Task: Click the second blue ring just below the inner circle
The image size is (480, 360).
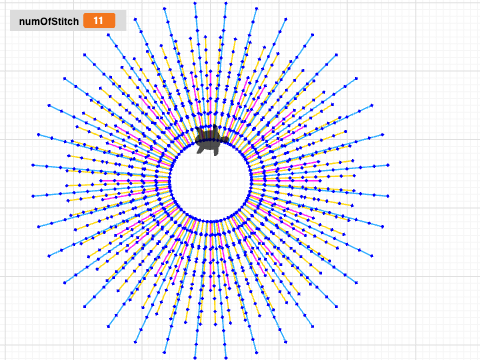Action: [x=211, y=235]
